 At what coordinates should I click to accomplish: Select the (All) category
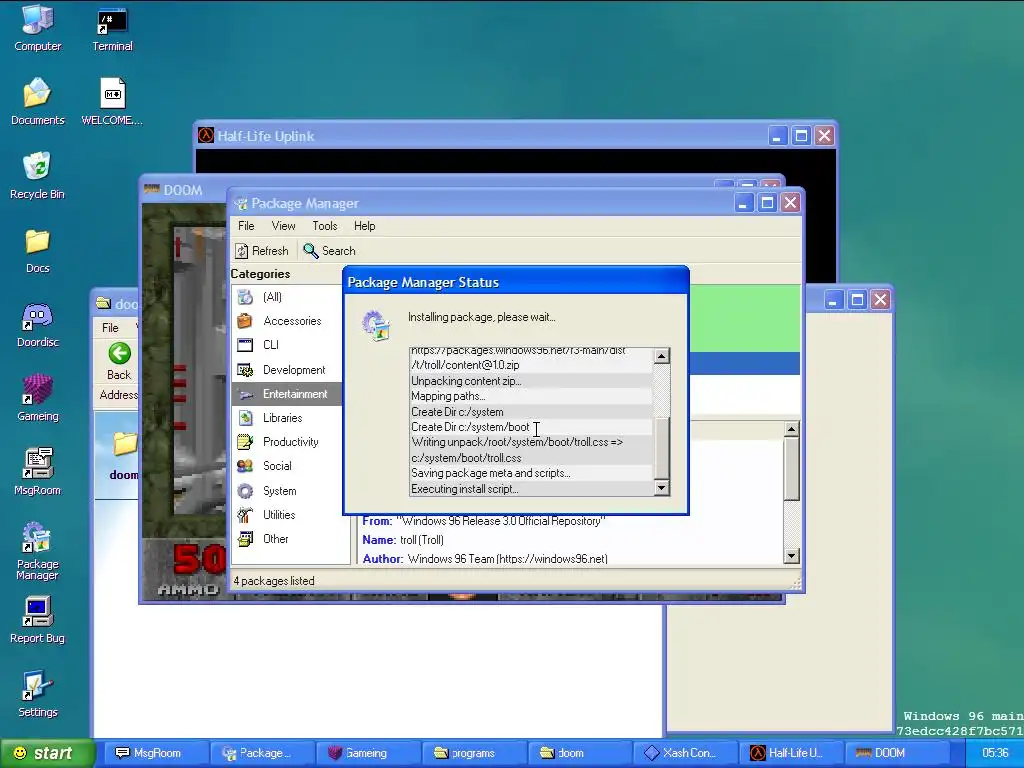pyautogui.click(x=287, y=297)
